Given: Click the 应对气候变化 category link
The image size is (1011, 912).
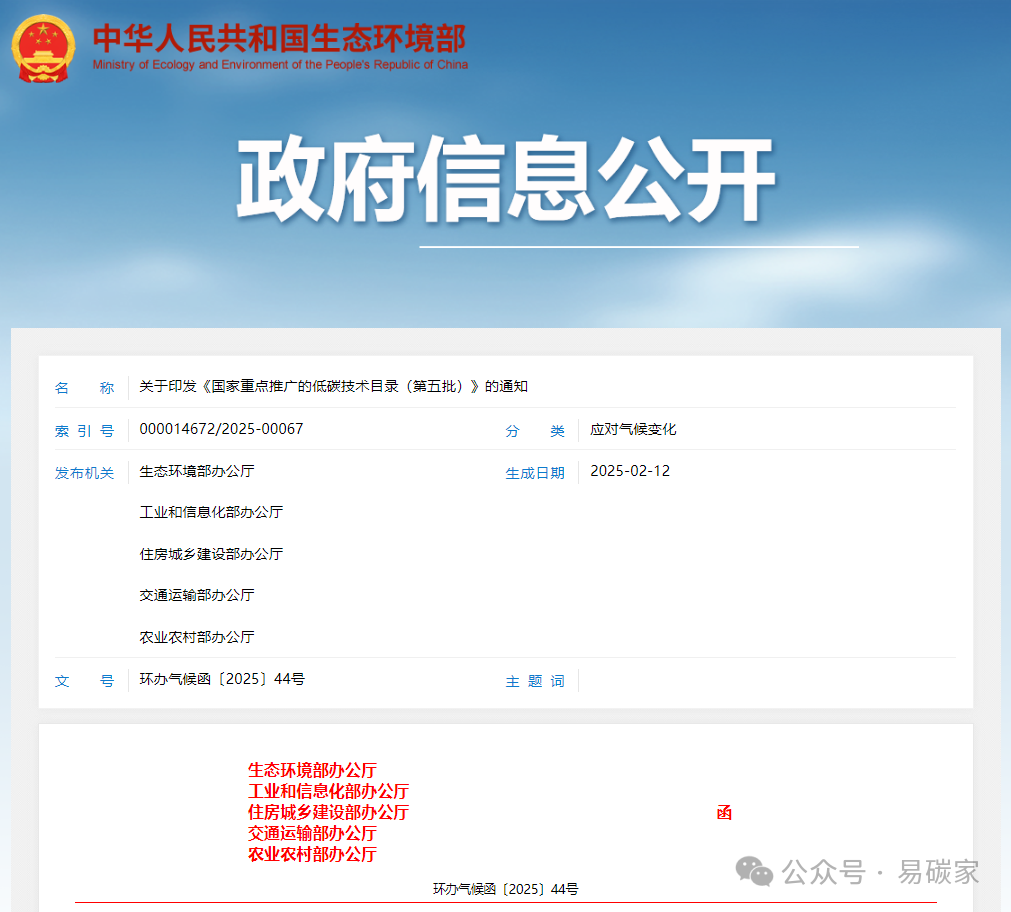Looking at the screenshot, I should click(633, 428).
